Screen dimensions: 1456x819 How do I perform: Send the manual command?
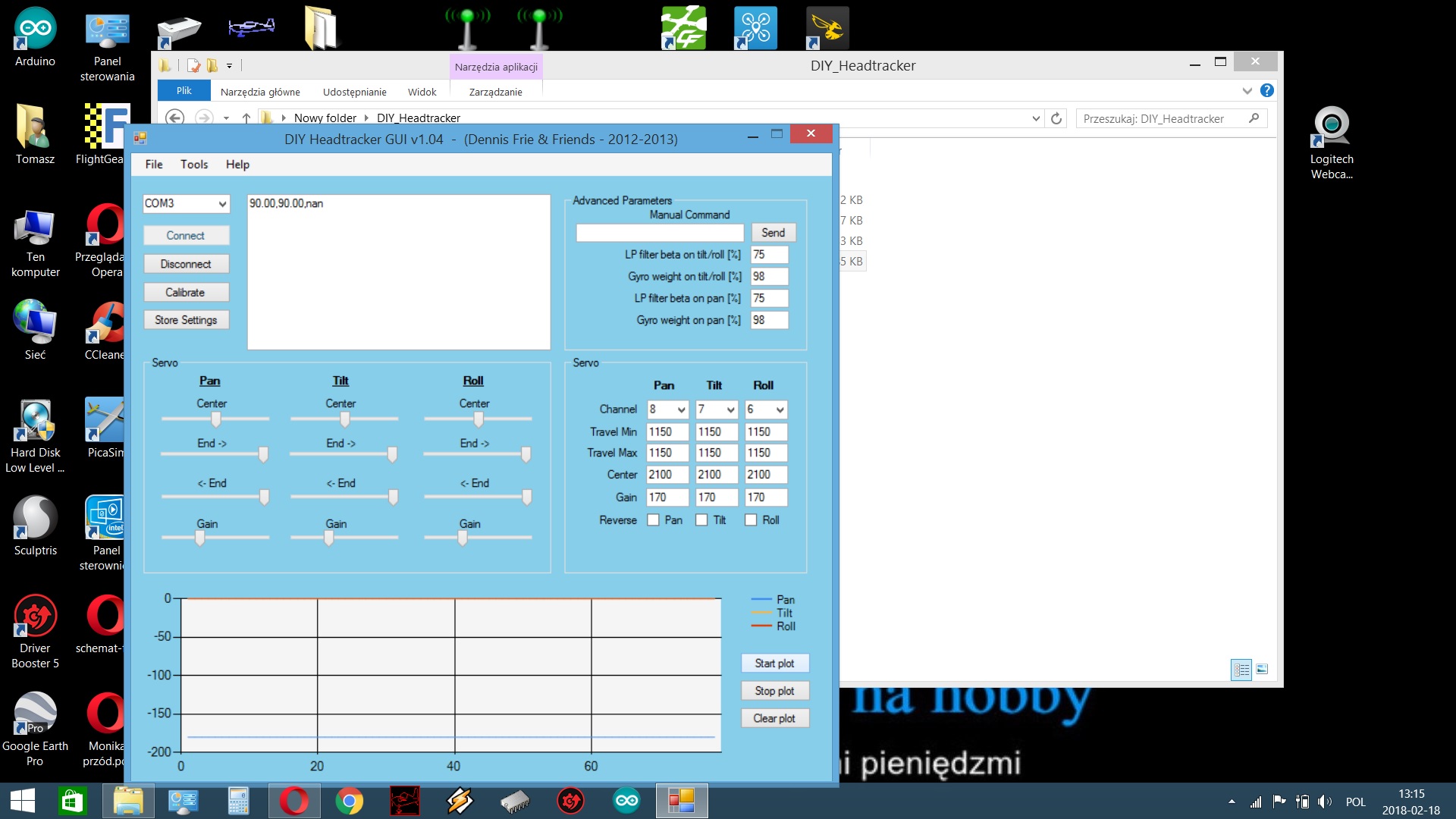pyautogui.click(x=773, y=233)
